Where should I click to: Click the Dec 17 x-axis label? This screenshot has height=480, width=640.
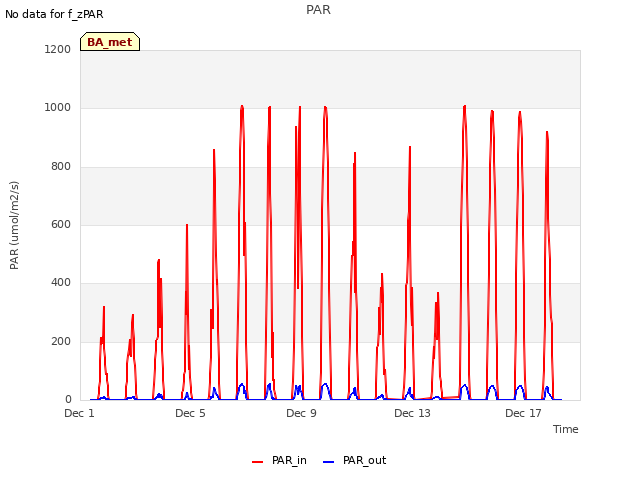click(523, 413)
